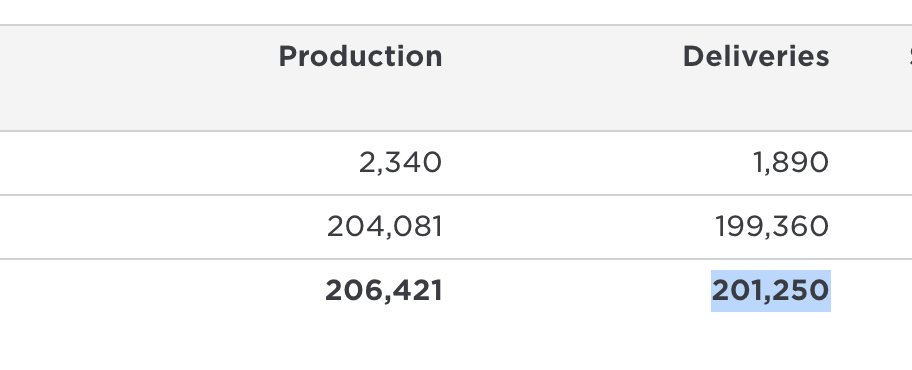Click the 199,360 deliveries figure
Viewport: 912px width, 370px height.
point(772,226)
